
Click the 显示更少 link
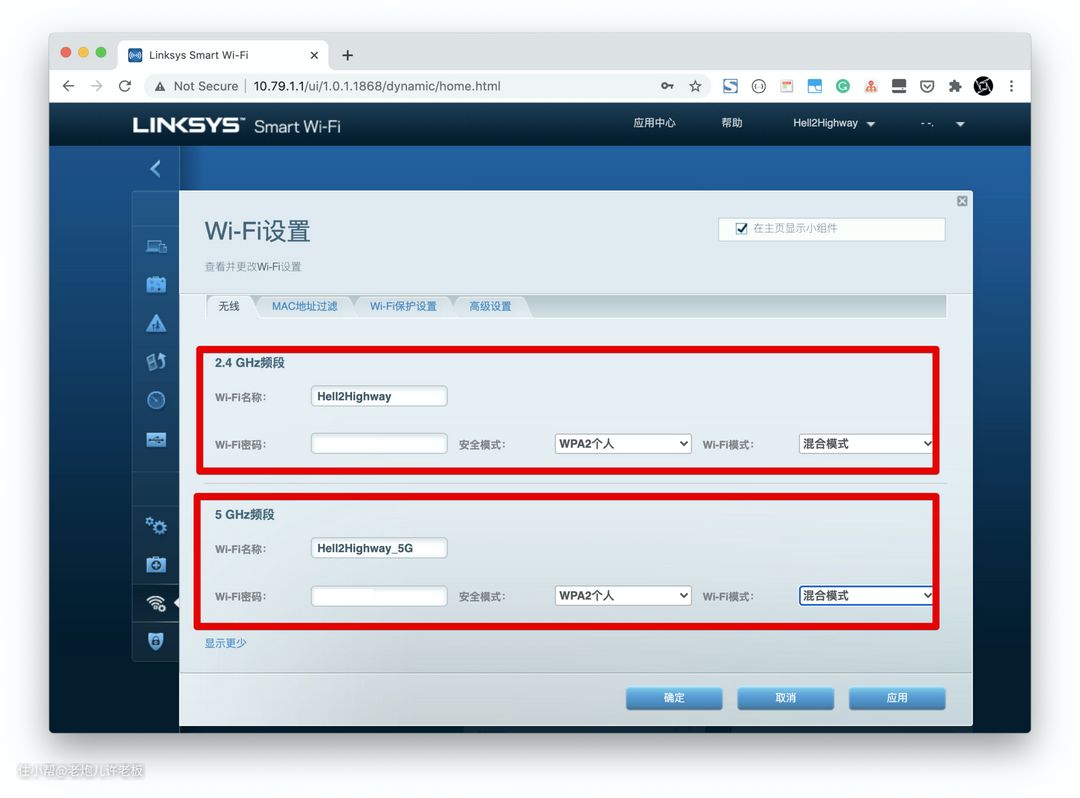(225, 643)
